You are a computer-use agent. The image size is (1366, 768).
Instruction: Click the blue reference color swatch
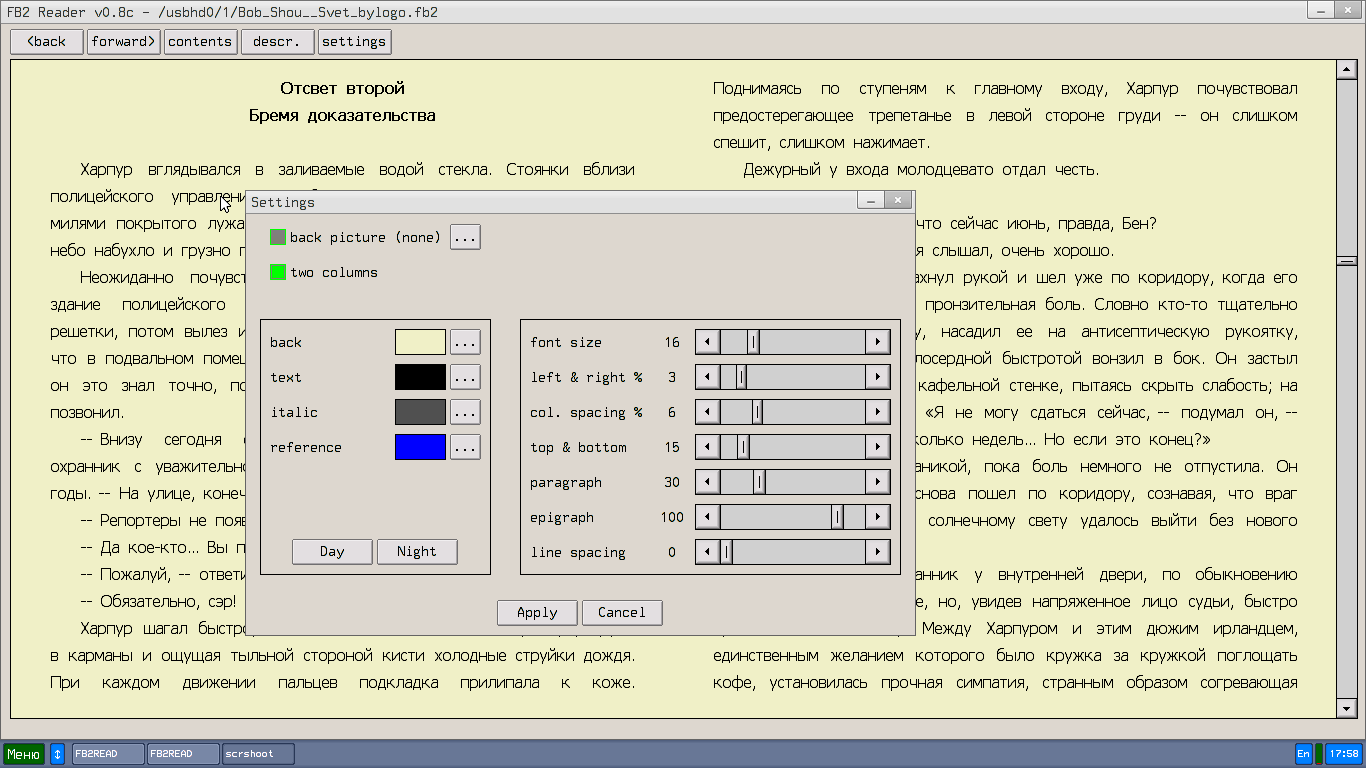click(x=420, y=447)
